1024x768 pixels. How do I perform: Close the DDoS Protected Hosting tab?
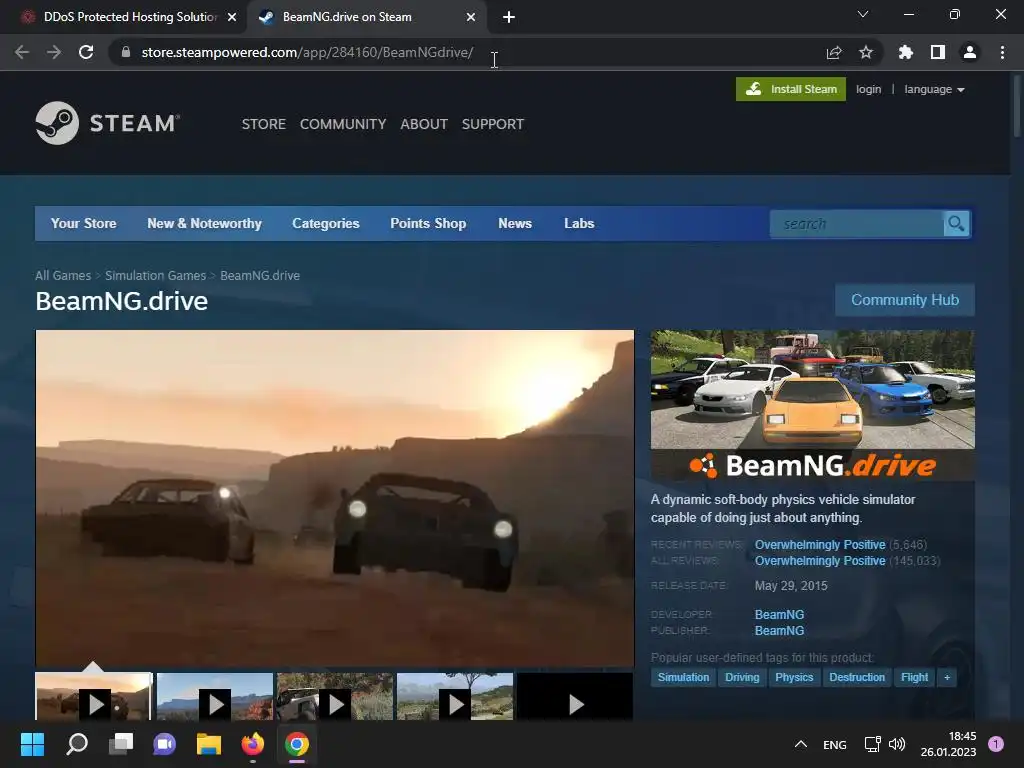click(x=232, y=17)
